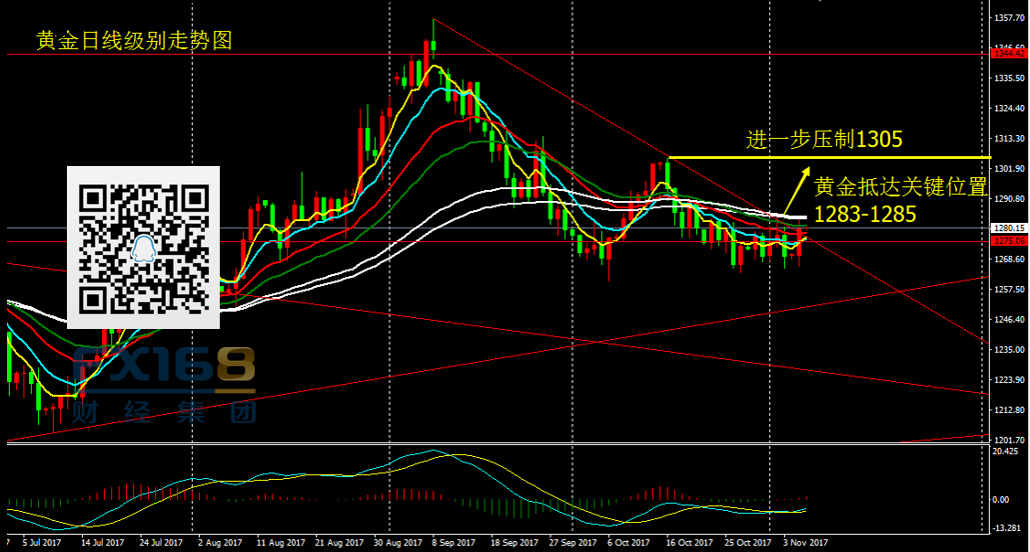Viewport: 1030px width, 552px height.
Task: Click the 1357.70 price scale label
Action: coord(1008,18)
